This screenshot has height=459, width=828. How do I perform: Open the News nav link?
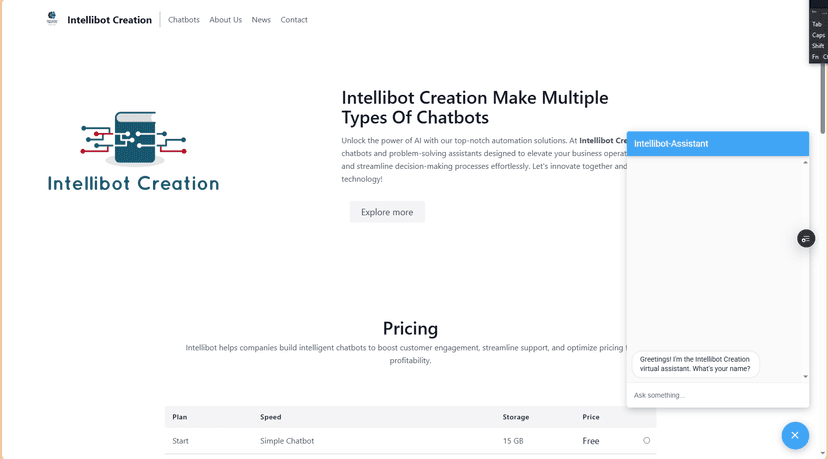click(x=261, y=20)
